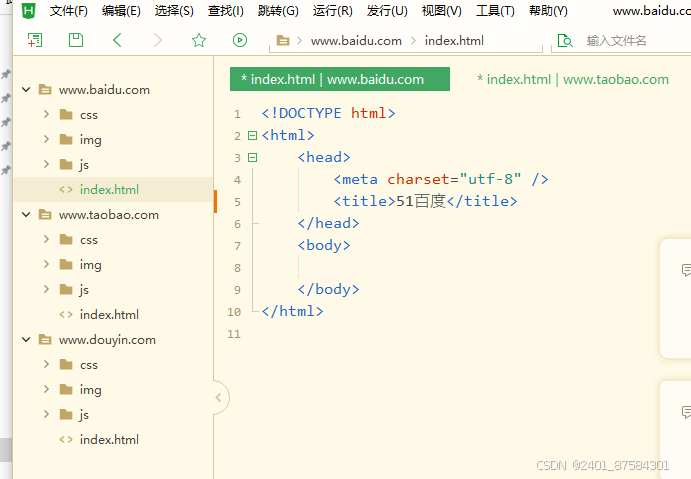Click www.baidu.com in the breadcrumb path
691x479 pixels.
tap(356, 41)
